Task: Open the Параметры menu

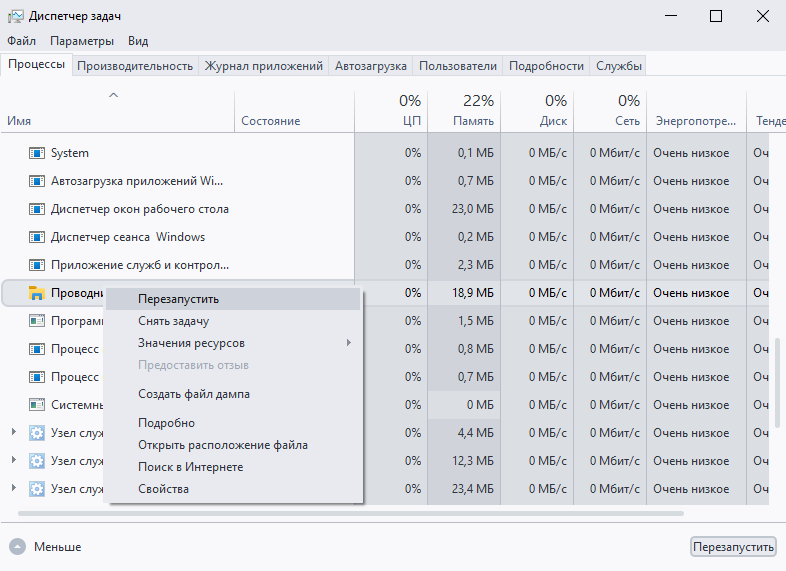Action: pyautogui.click(x=82, y=41)
